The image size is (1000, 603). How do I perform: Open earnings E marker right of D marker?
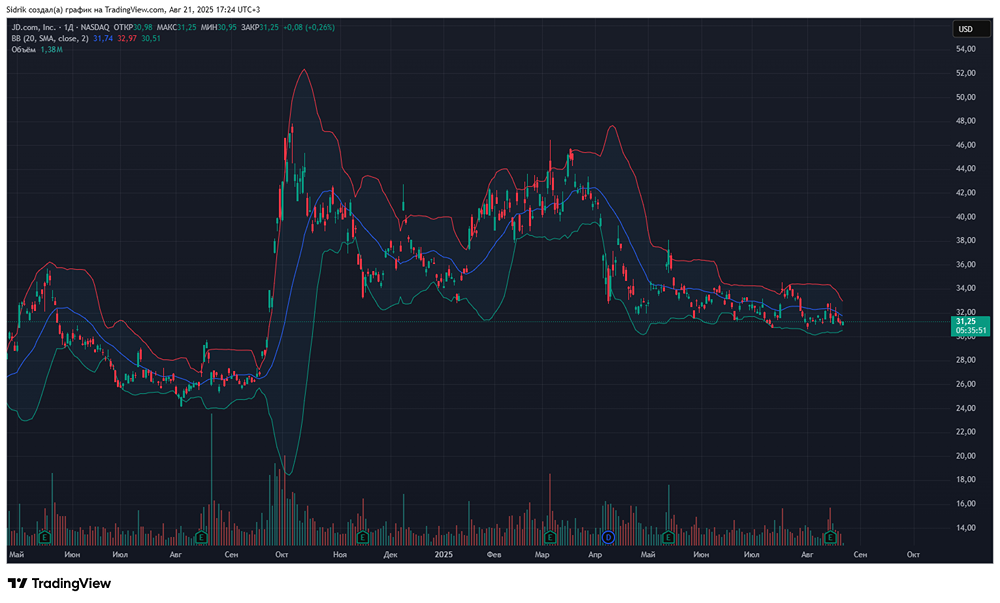pos(669,538)
